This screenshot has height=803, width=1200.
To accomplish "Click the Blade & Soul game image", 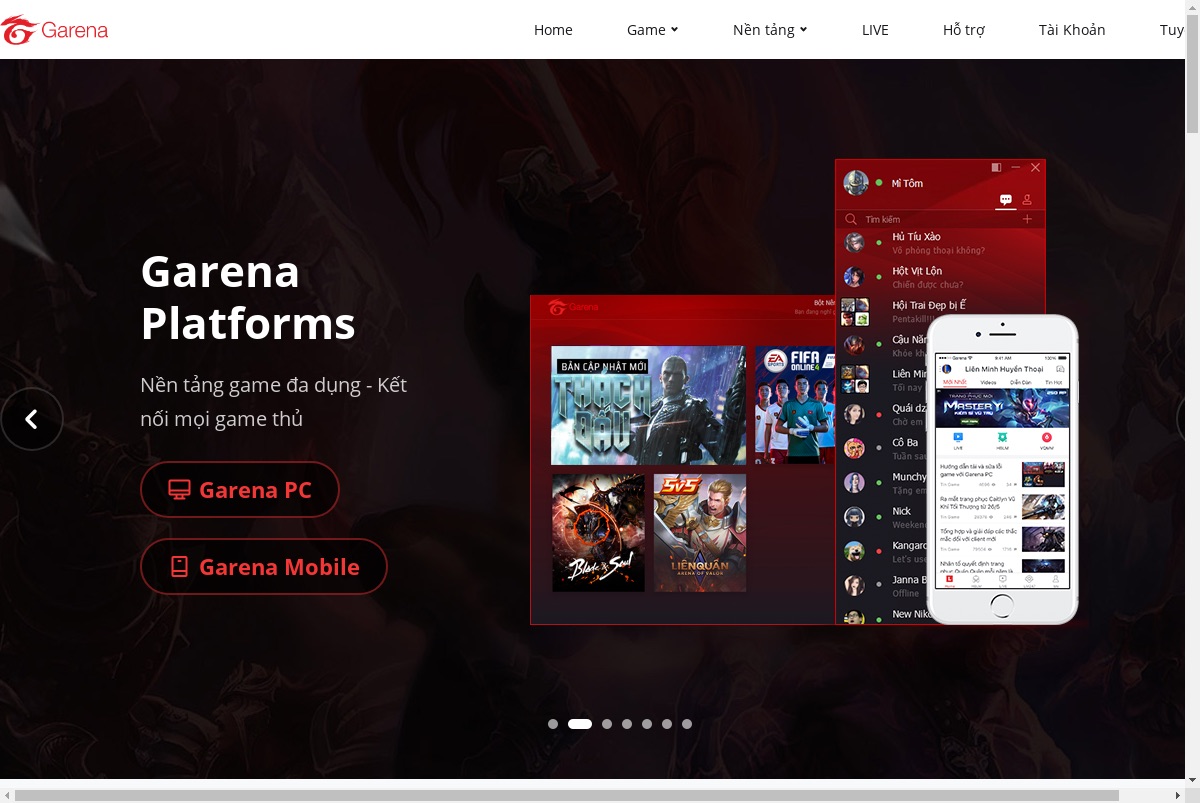I will coord(598,533).
